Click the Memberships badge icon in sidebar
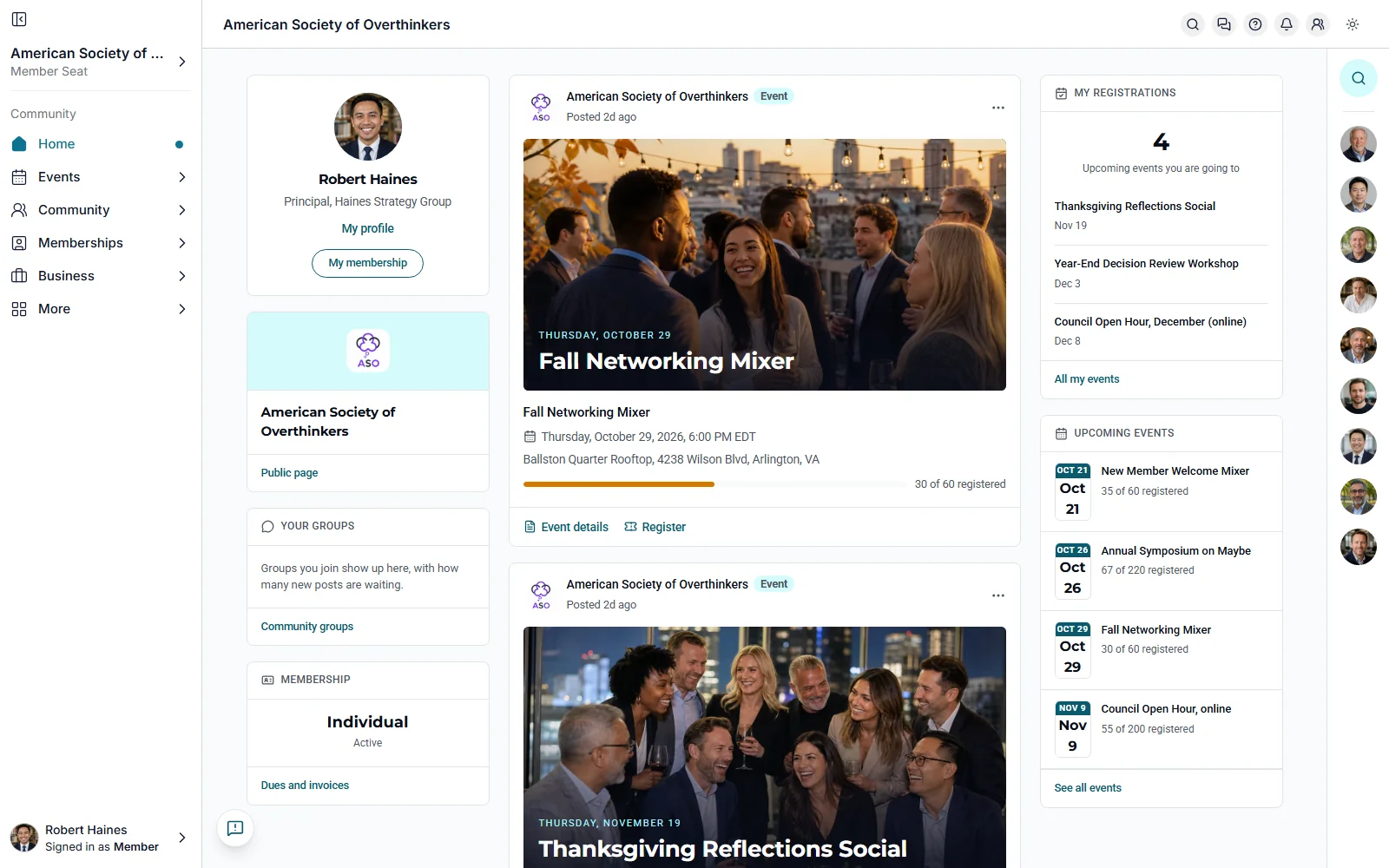This screenshot has height=868, width=1389. coord(19,243)
